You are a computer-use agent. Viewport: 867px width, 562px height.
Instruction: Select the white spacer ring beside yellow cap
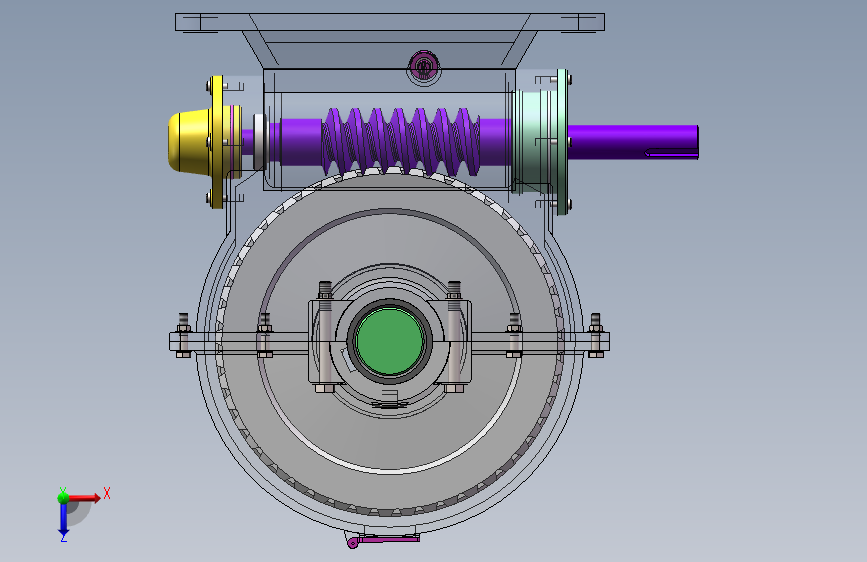259,142
